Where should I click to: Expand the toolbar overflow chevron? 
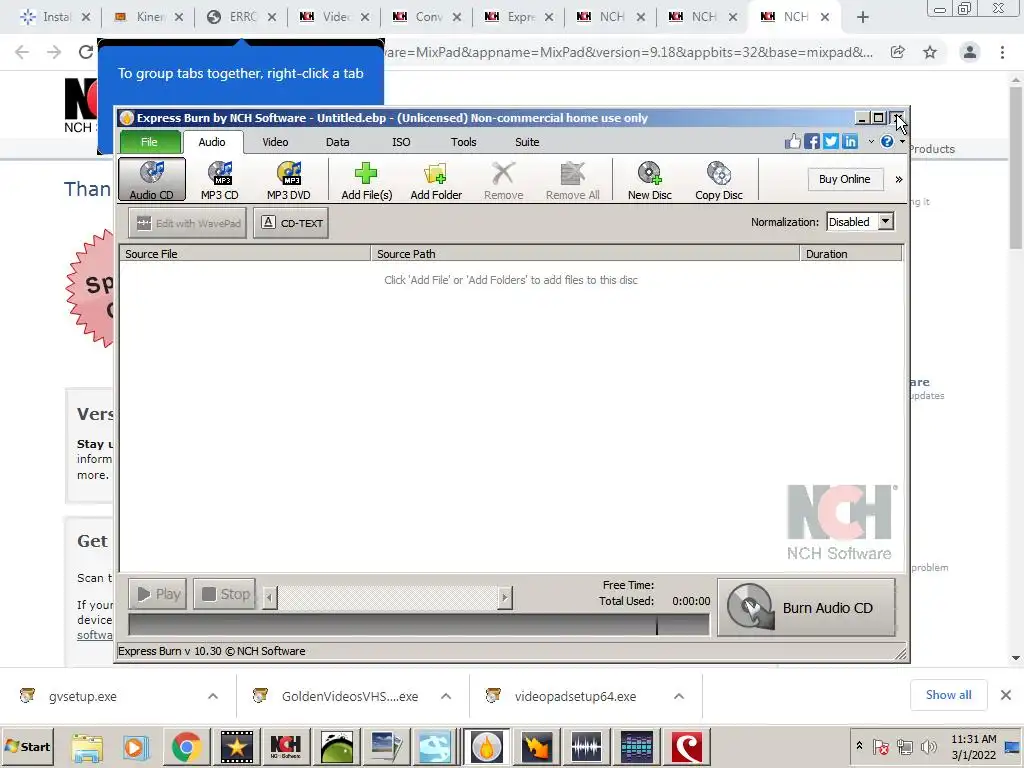(899, 180)
